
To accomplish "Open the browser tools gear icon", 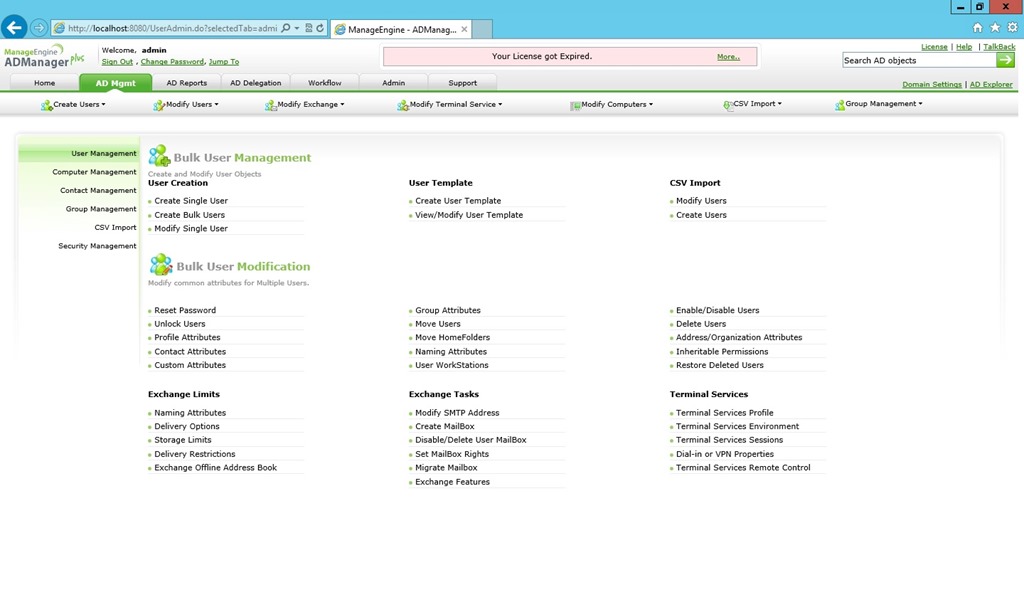I will tap(1012, 27).
